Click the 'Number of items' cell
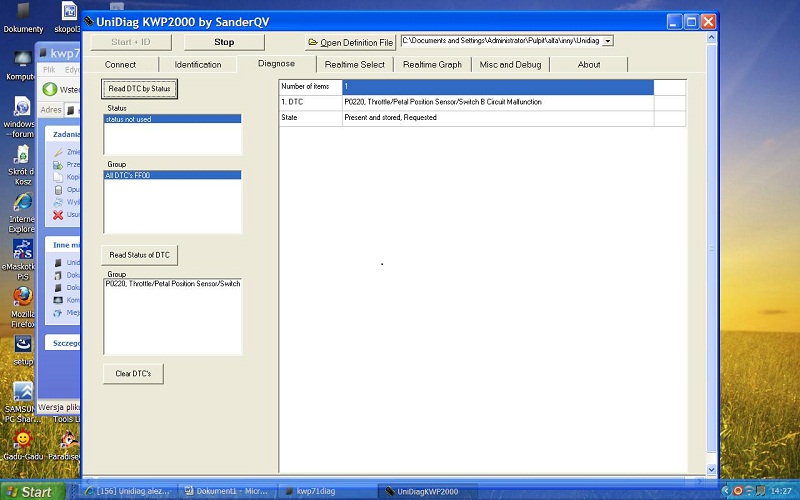Viewport: 800px width, 500px height. 311,87
